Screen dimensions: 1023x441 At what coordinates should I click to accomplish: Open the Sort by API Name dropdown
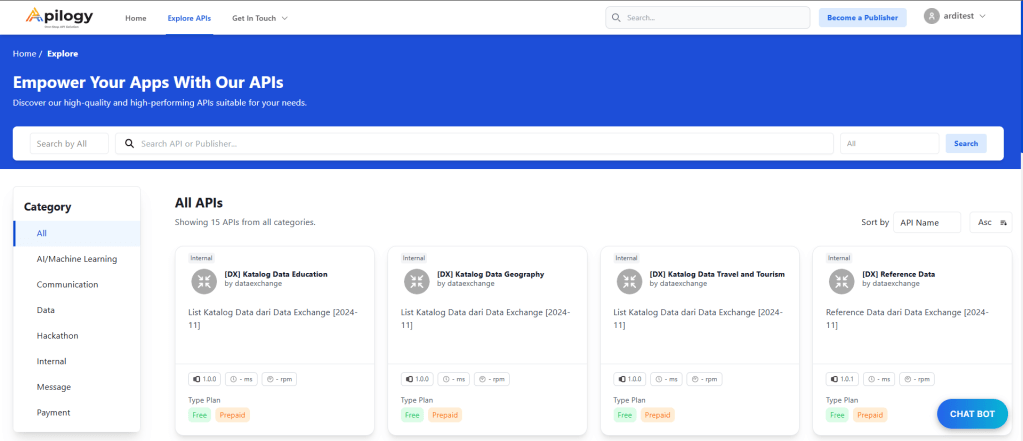(927, 222)
